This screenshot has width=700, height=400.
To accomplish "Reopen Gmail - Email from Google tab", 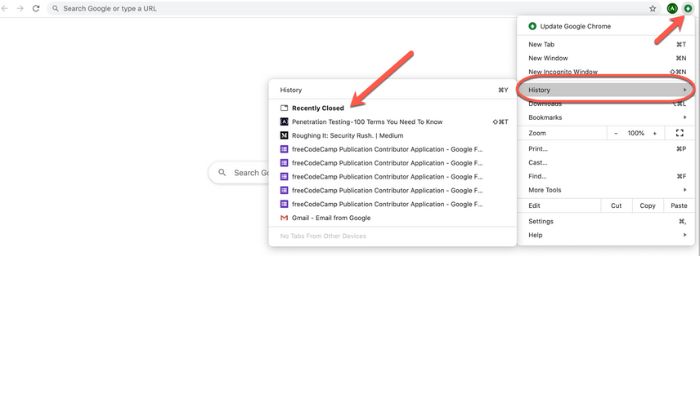I will click(x=392, y=218).
